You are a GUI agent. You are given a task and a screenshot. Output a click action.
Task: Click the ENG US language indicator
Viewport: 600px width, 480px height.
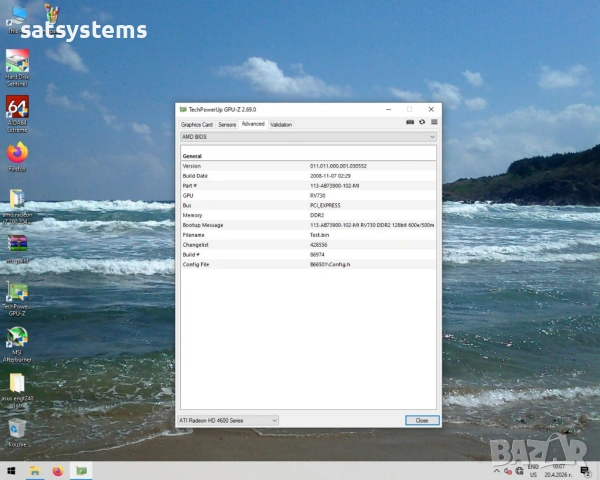pos(533,471)
